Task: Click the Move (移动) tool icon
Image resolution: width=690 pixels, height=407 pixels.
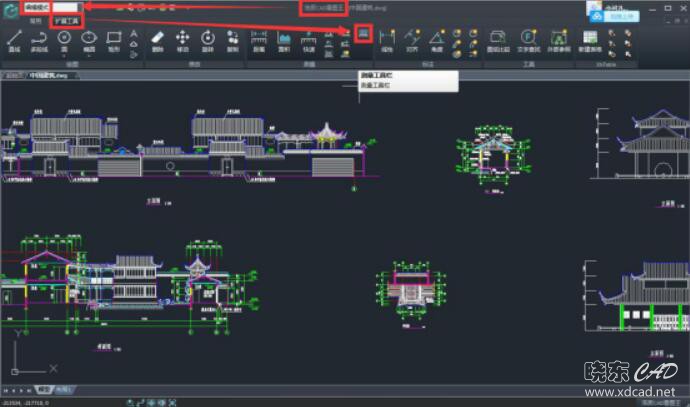Action: click(183, 38)
